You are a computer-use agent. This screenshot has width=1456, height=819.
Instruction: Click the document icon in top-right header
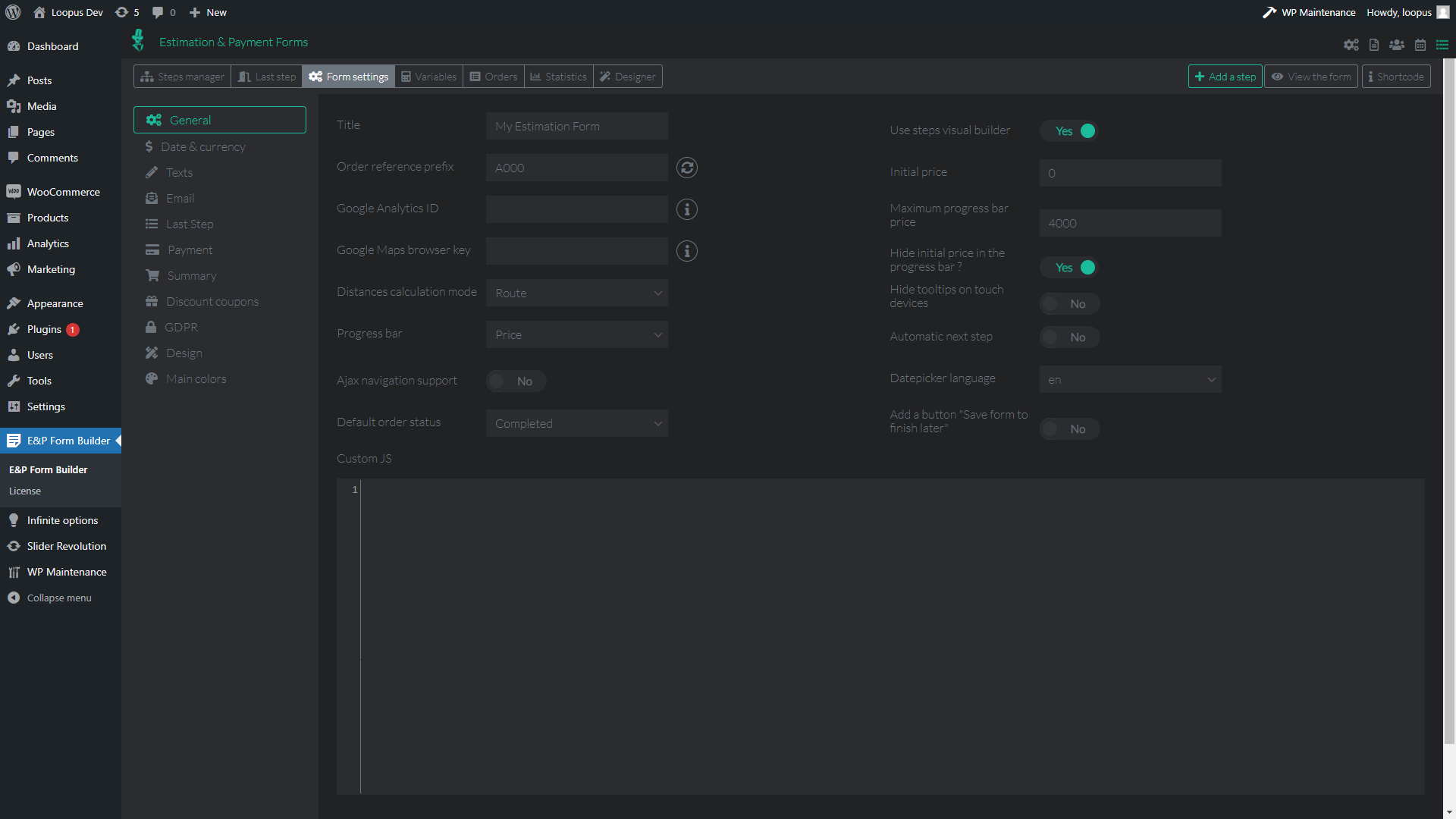[x=1374, y=45]
